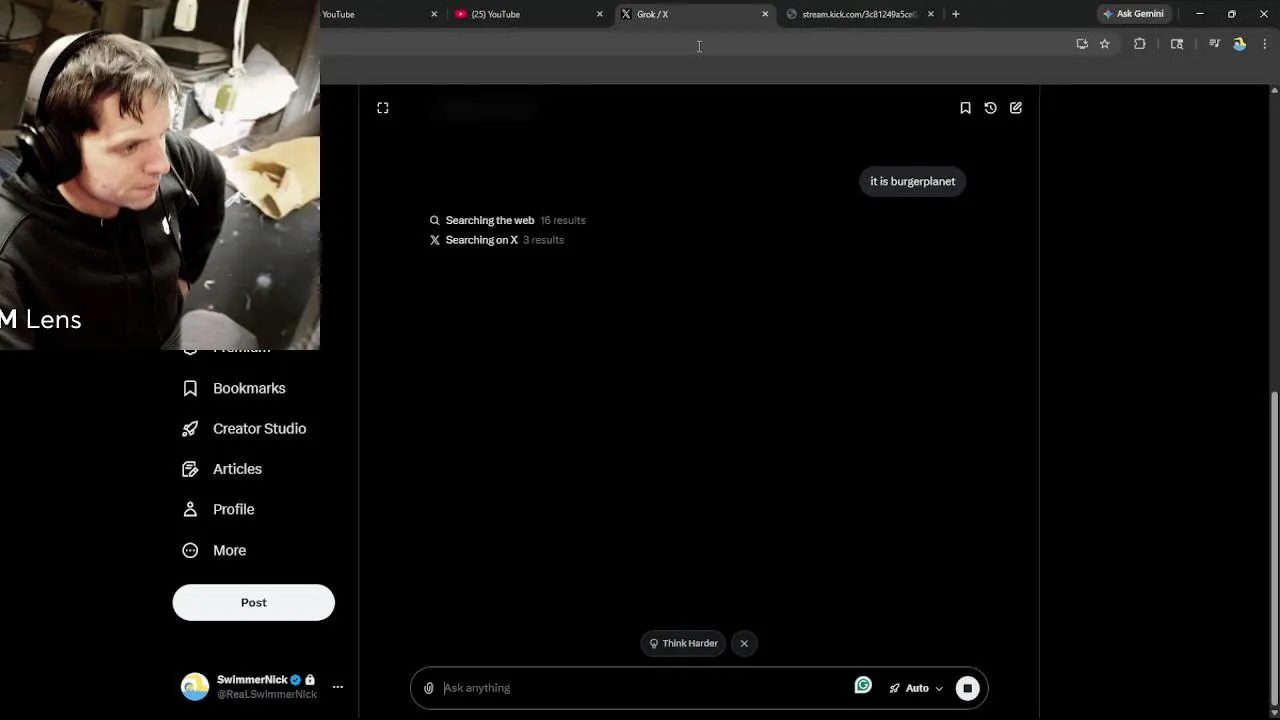Click the Ask Gemini button
Image resolution: width=1280 pixels, height=720 pixels.
pos(1133,14)
